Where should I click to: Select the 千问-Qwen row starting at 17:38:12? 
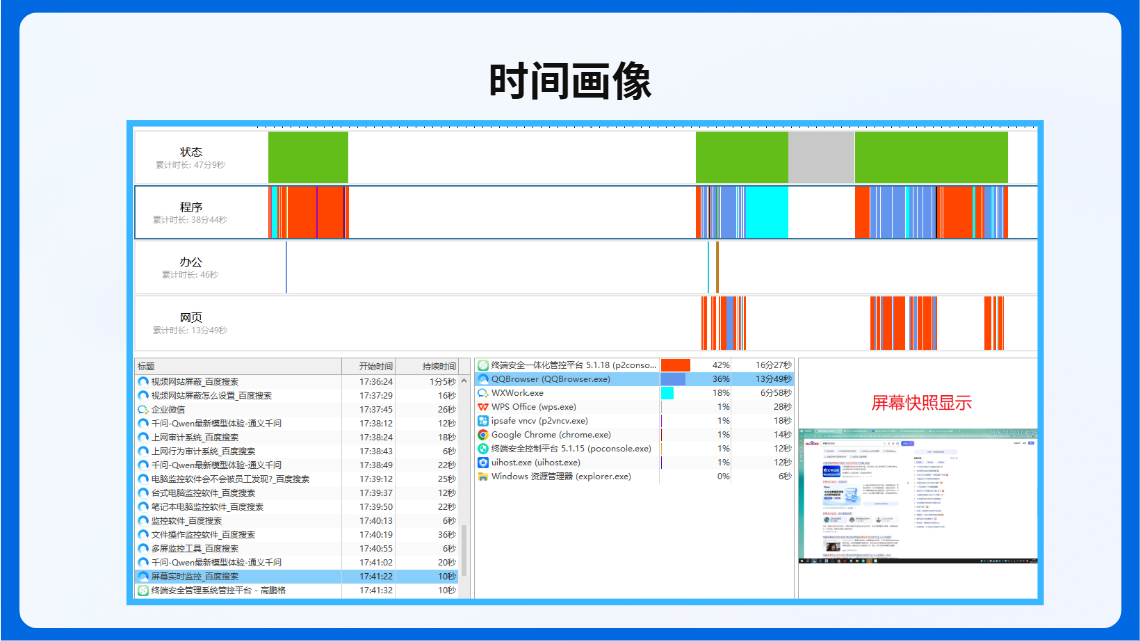tap(298, 423)
